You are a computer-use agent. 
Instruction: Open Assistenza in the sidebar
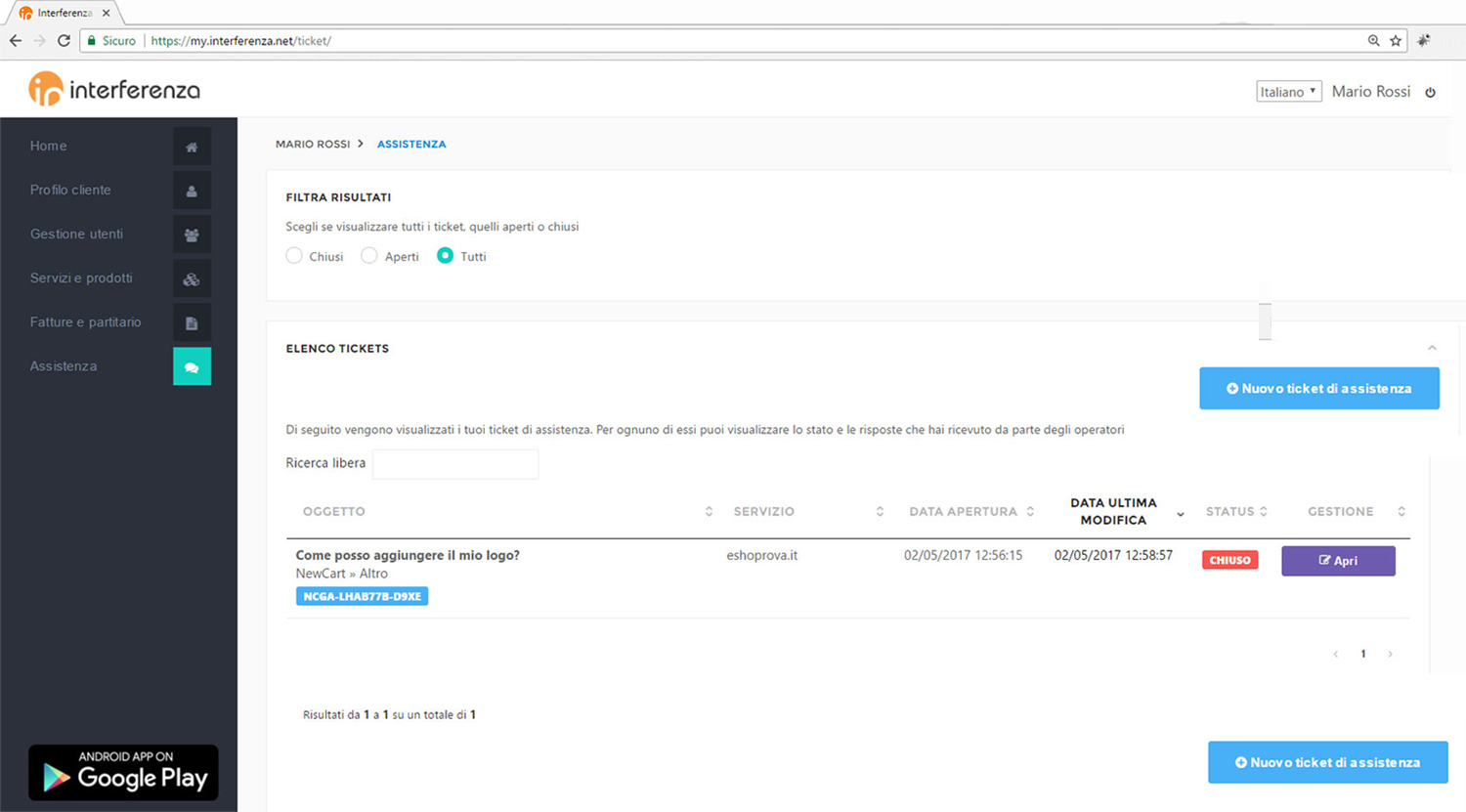click(64, 365)
